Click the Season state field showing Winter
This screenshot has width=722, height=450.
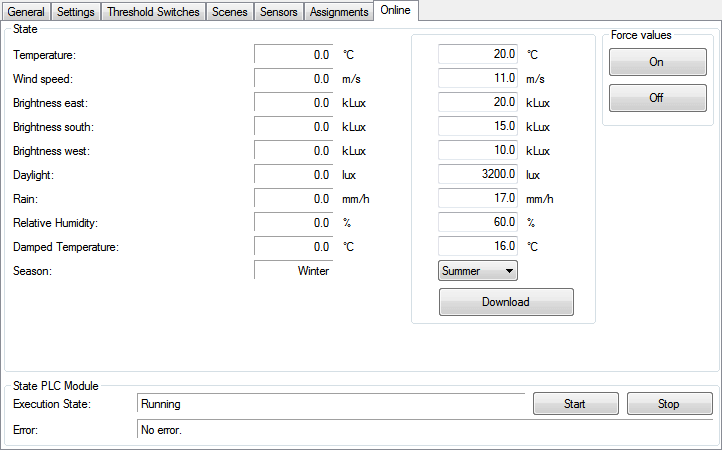[293, 270]
